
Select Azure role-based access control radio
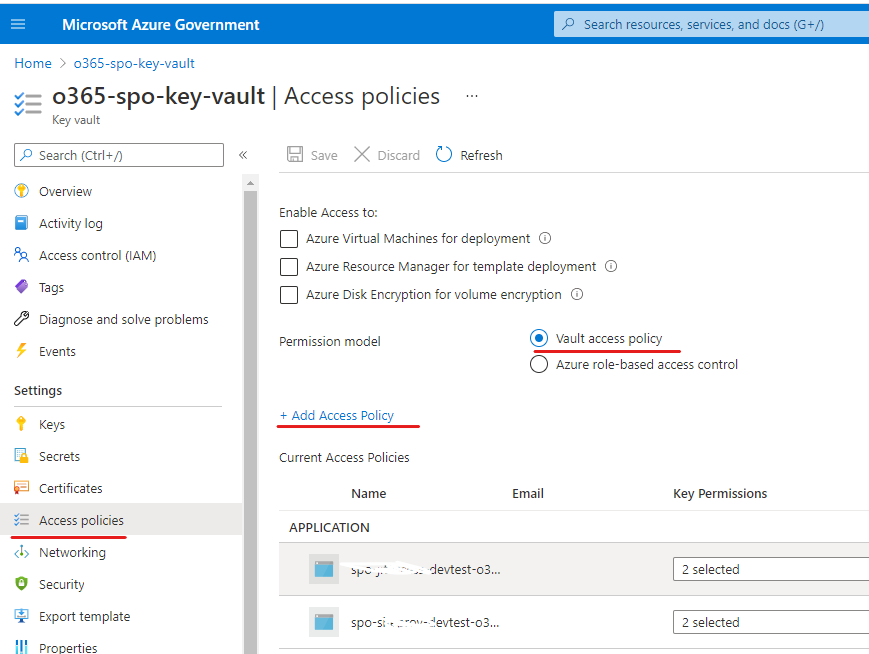(539, 365)
